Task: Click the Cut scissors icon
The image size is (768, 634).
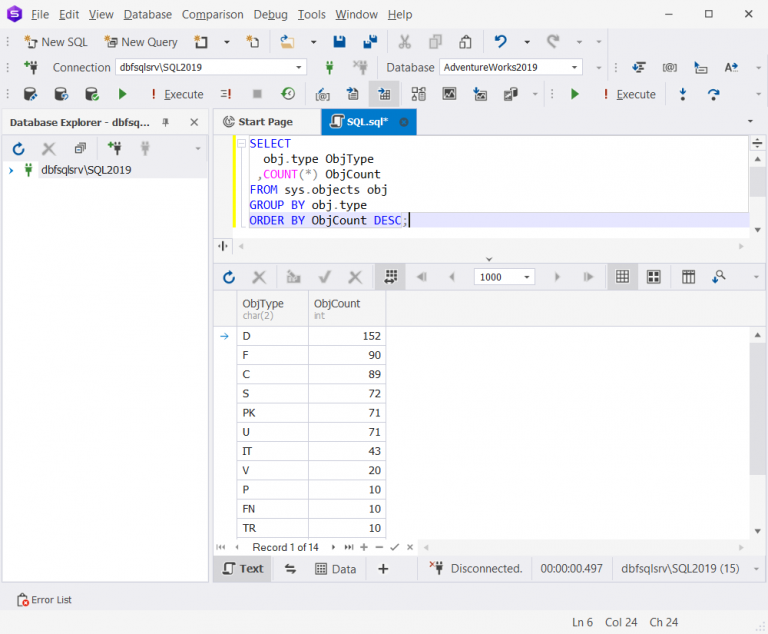Action: [x=404, y=42]
